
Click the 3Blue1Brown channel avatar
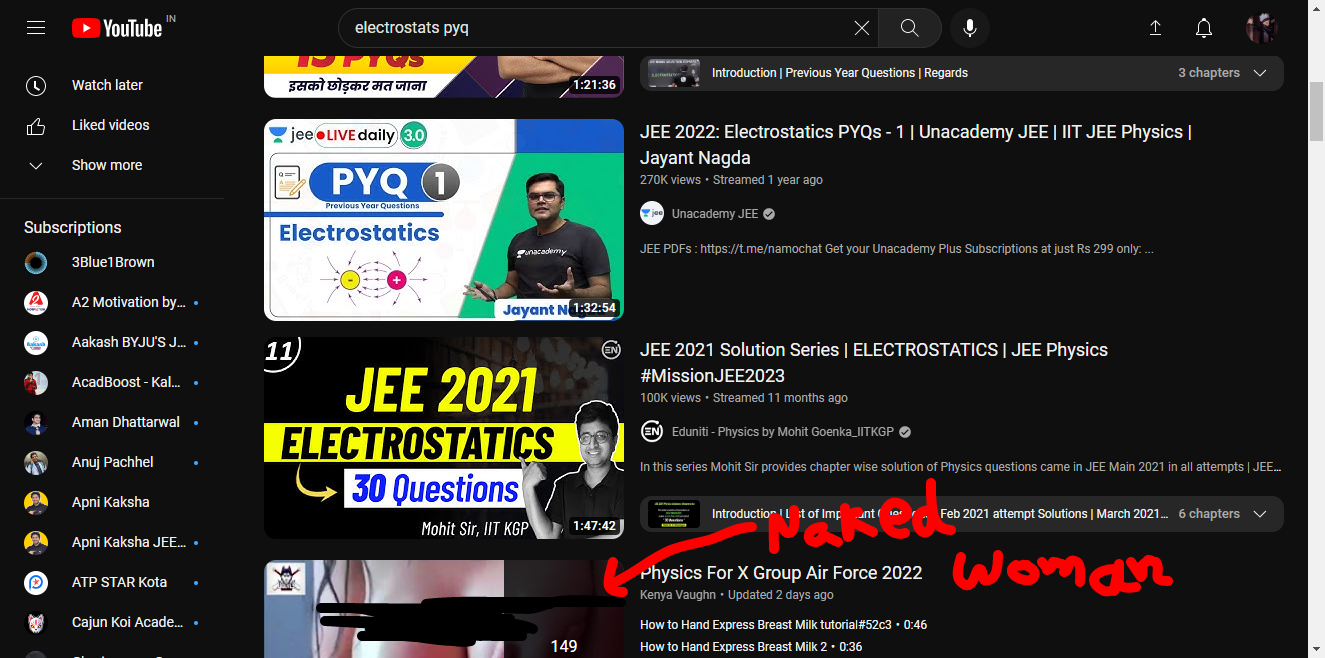pos(36,262)
